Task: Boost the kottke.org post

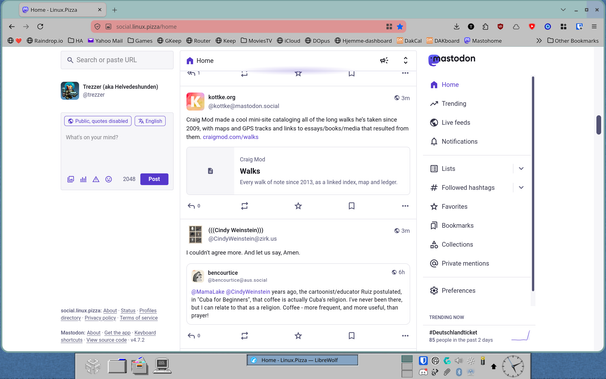Action: point(244,206)
